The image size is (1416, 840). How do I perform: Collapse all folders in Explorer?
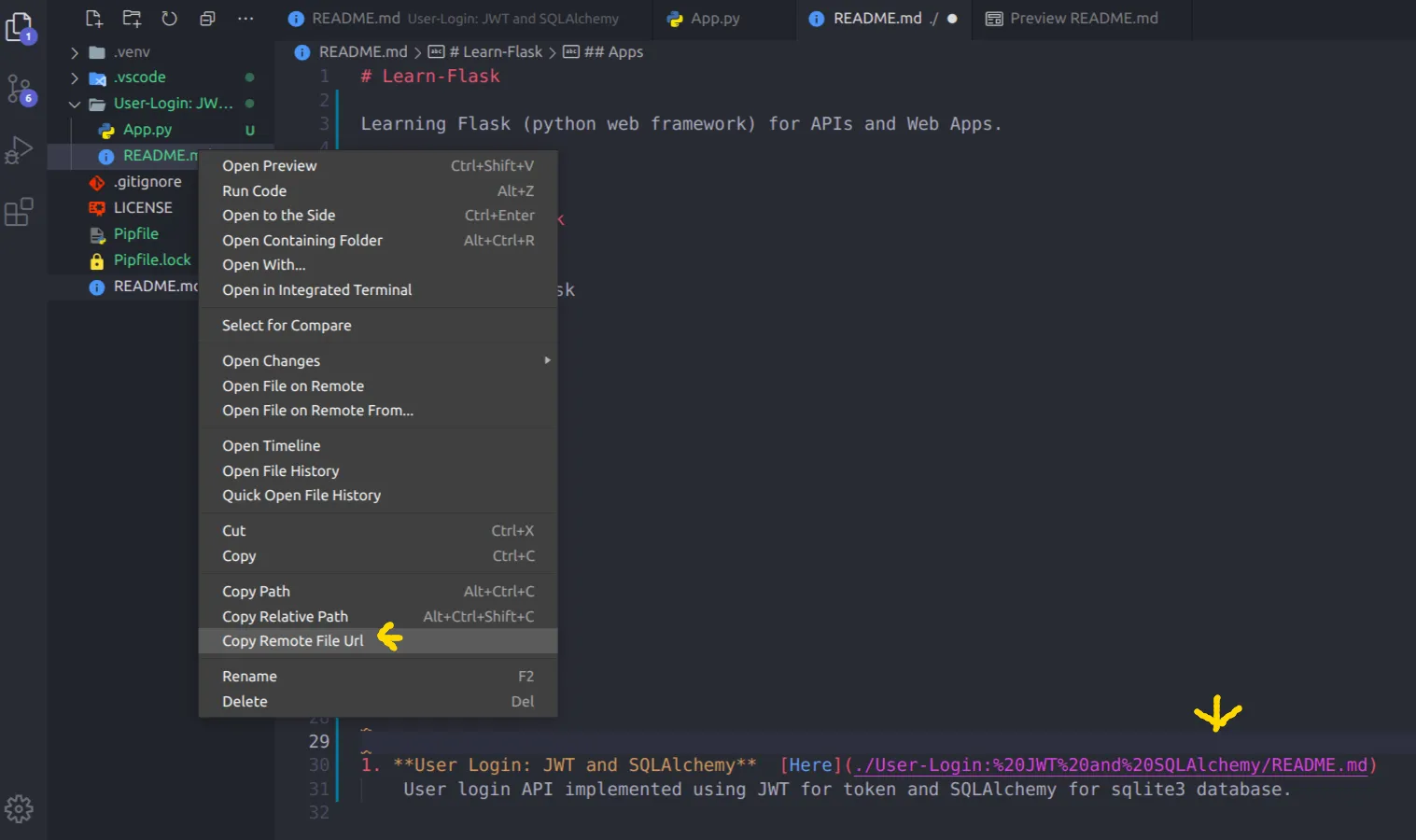(x=207, y=19)
